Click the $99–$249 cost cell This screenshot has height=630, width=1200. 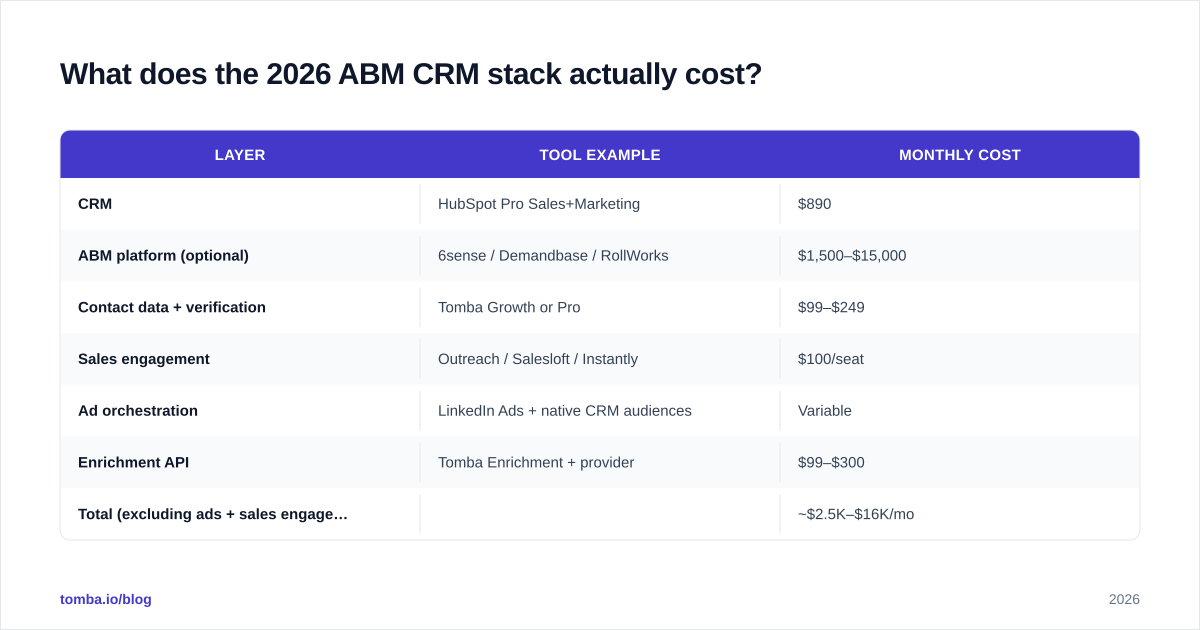(x=831, y=307)
